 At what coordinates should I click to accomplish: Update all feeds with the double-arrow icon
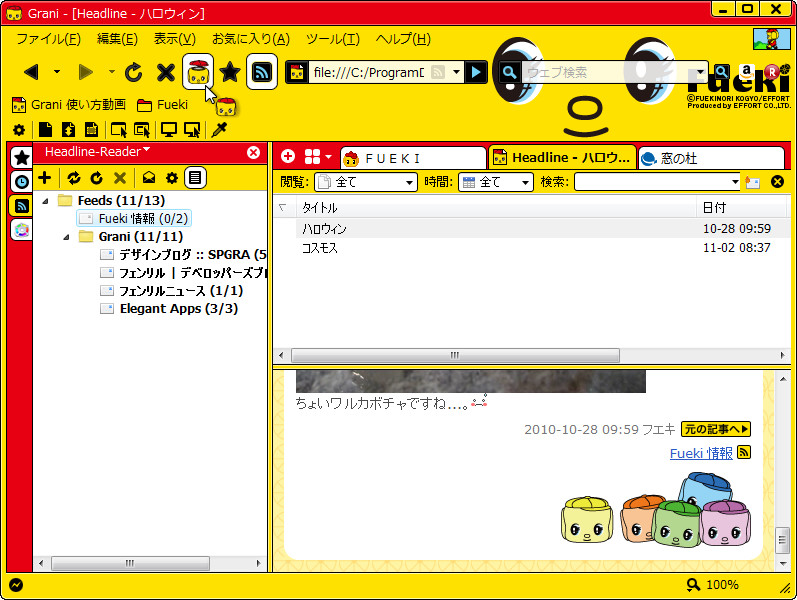[74, 177]
